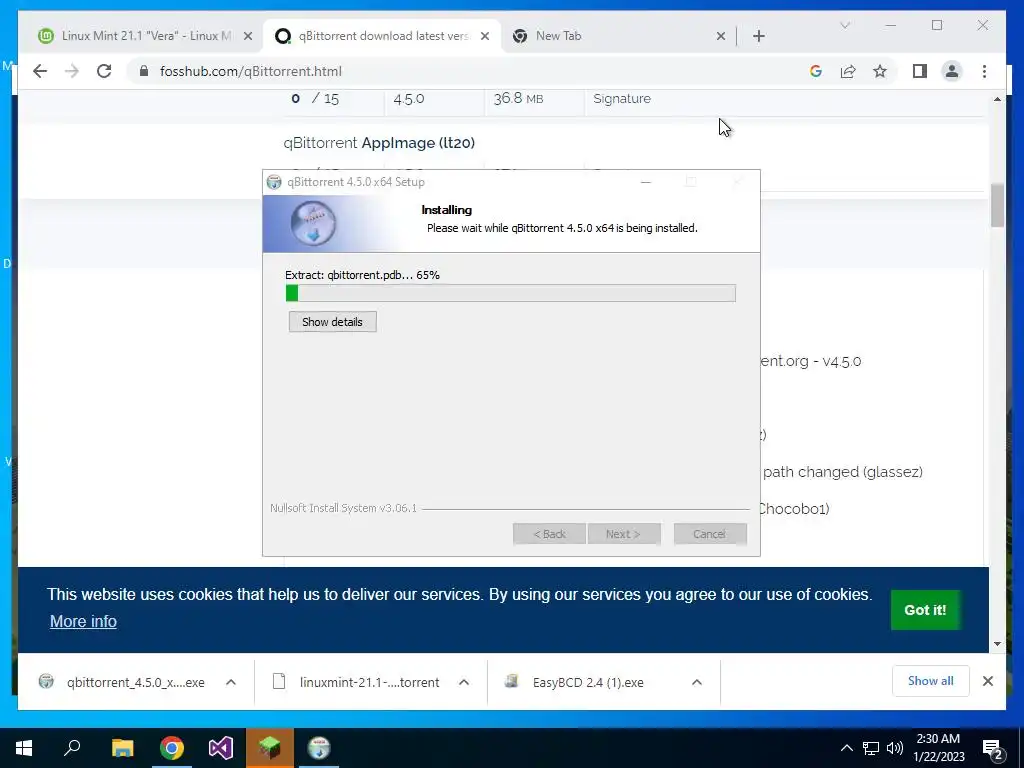
Task: Click Show details in installer
Action: (332, 322)
